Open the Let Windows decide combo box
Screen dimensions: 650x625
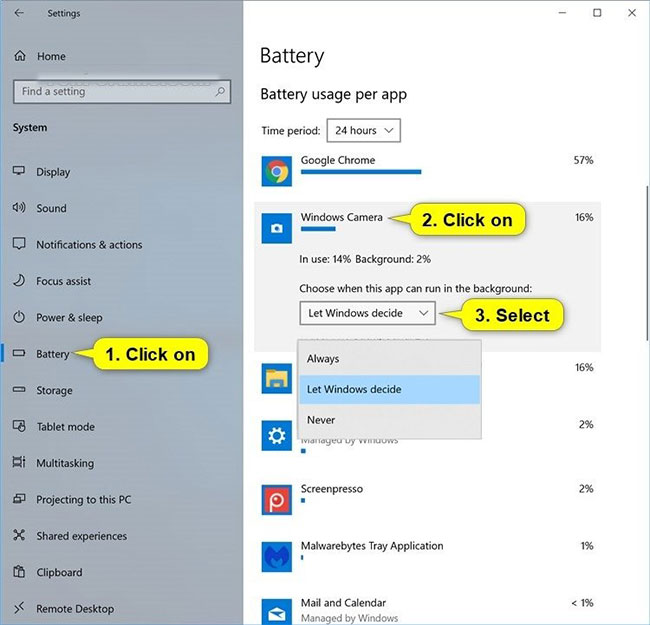(367, 313)
